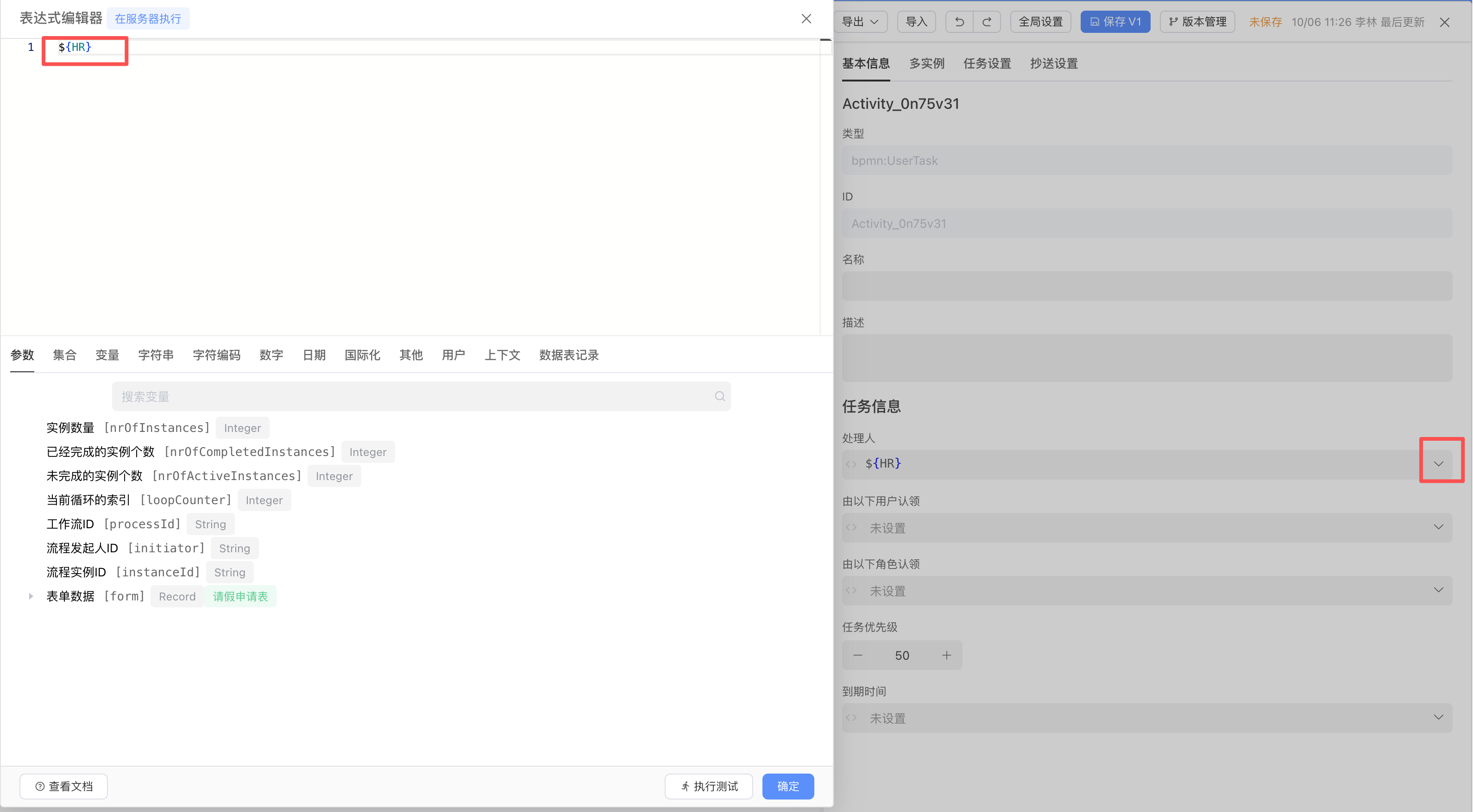Click the 确定 confirm button
Image resolution: width=1473 pixels, height=812 pixels.
(787, 786)
